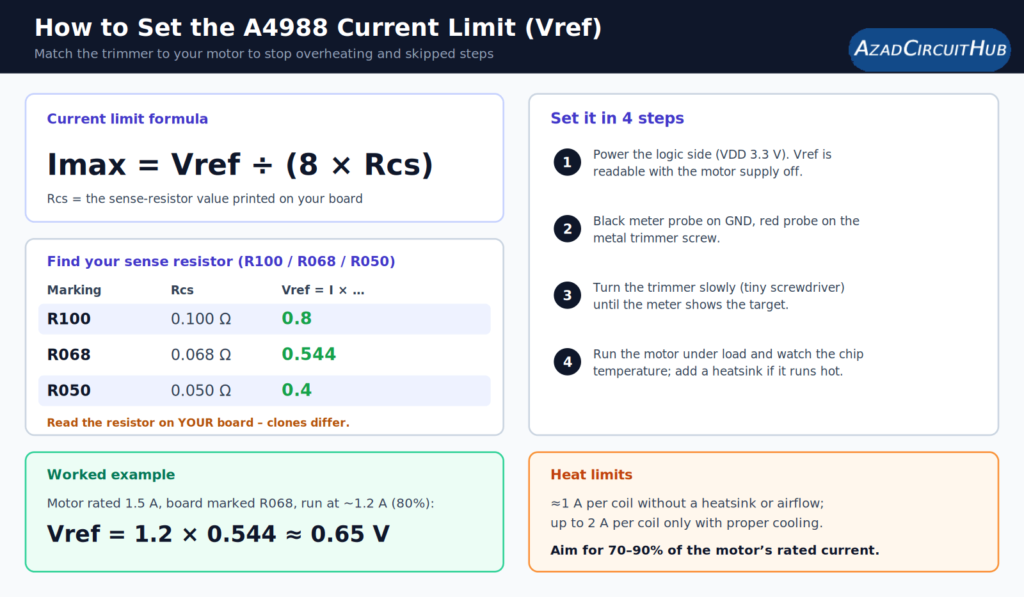This screenshot has height=597, width=1024.
Task: Click the "Worked example" heading
Action: coord(111,475)
